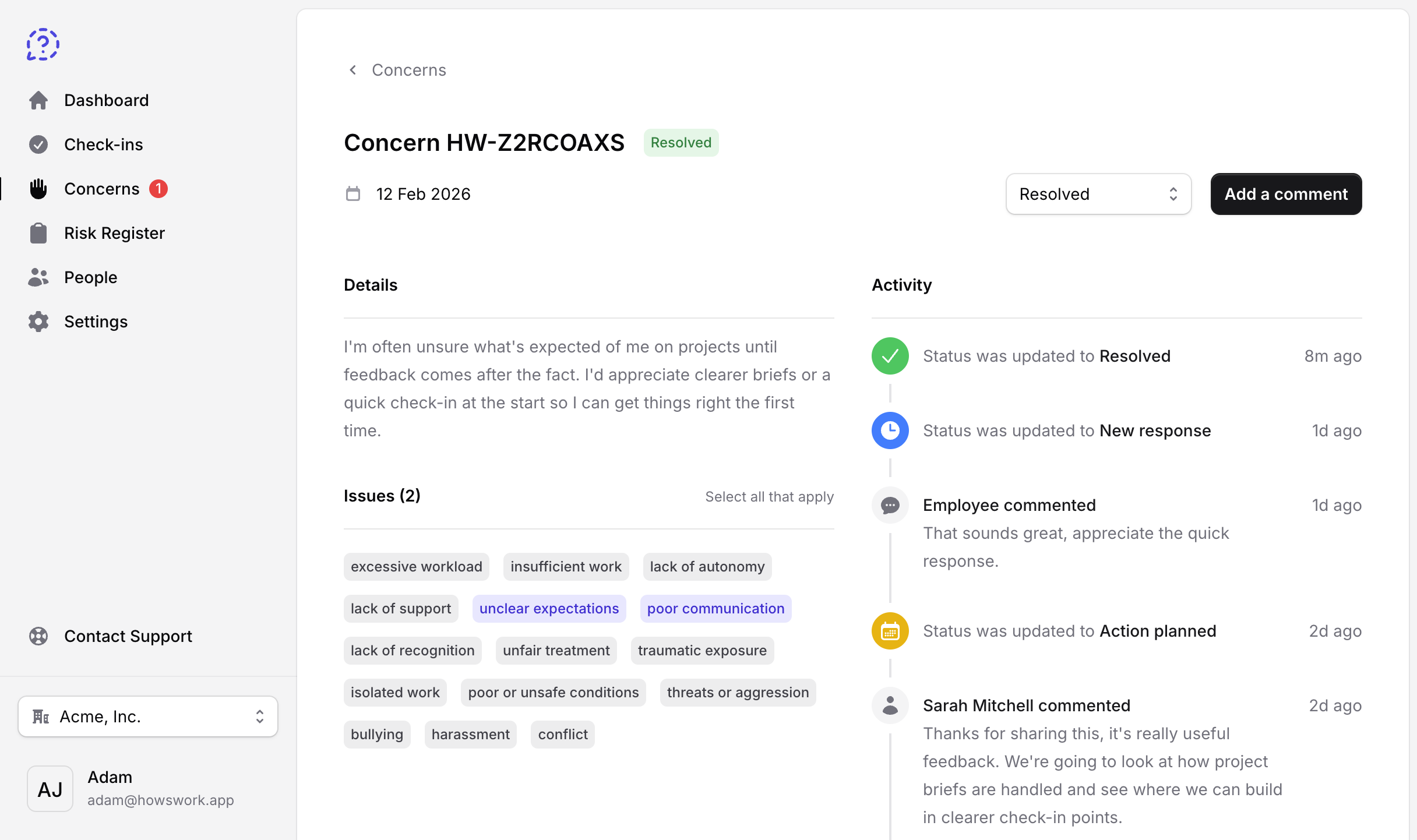Image resolution: width=1417 pixels, height=840 pixels.
Task: Deselect the unclear expectations issue tag
Action: pyautogui.click(x=549, y=608)
